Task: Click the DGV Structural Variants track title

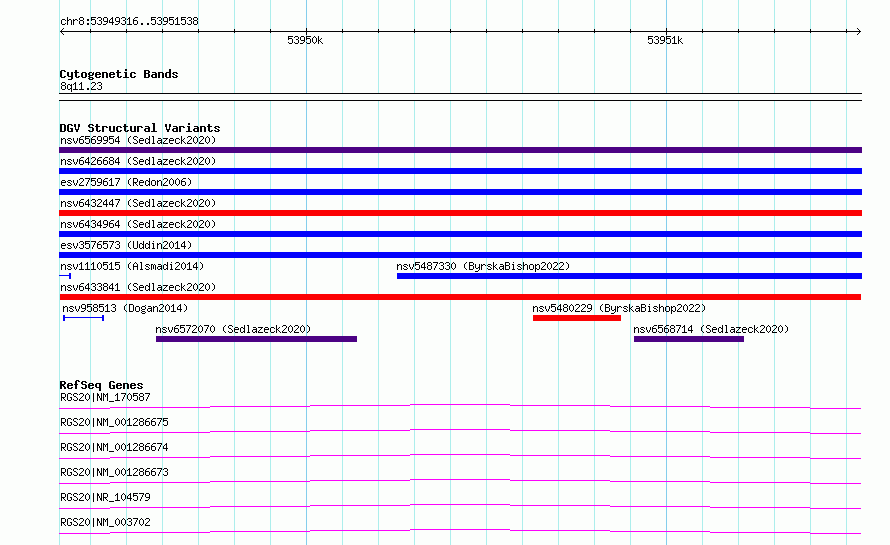Action: (140, 128)
